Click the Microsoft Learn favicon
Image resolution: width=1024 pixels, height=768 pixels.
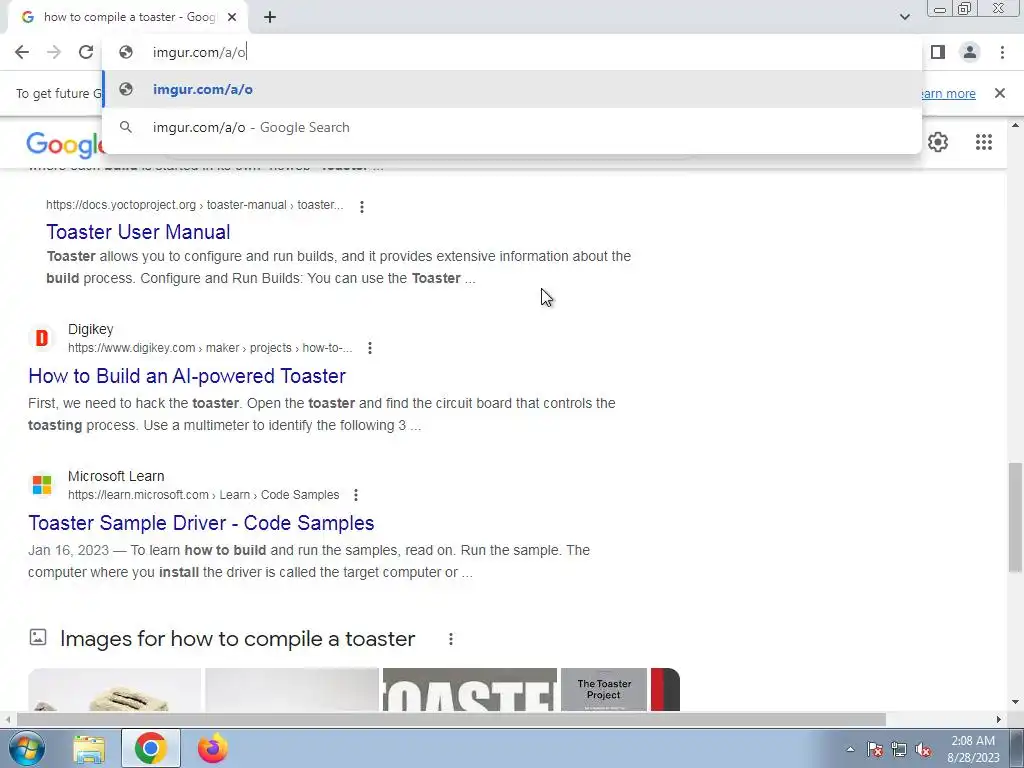click(42, 485)
